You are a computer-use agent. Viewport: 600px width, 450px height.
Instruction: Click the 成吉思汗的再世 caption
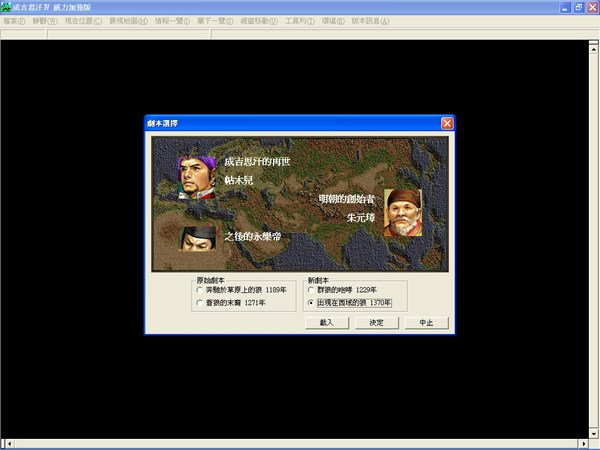[257, 161]
